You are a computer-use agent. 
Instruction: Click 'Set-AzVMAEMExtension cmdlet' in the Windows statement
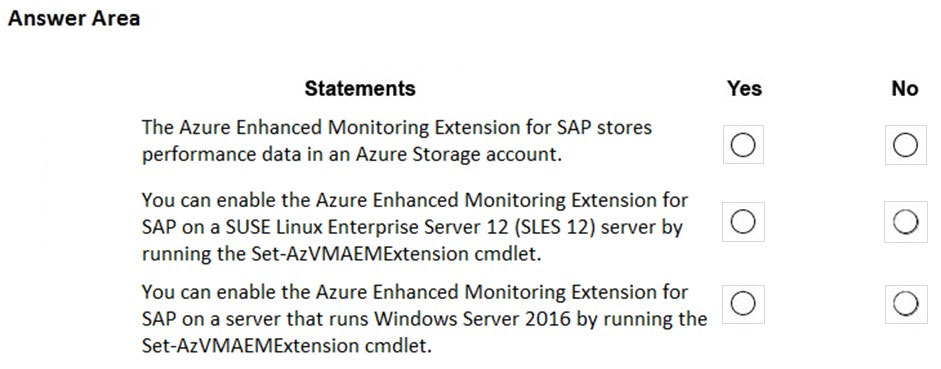(x=286, y=345)
